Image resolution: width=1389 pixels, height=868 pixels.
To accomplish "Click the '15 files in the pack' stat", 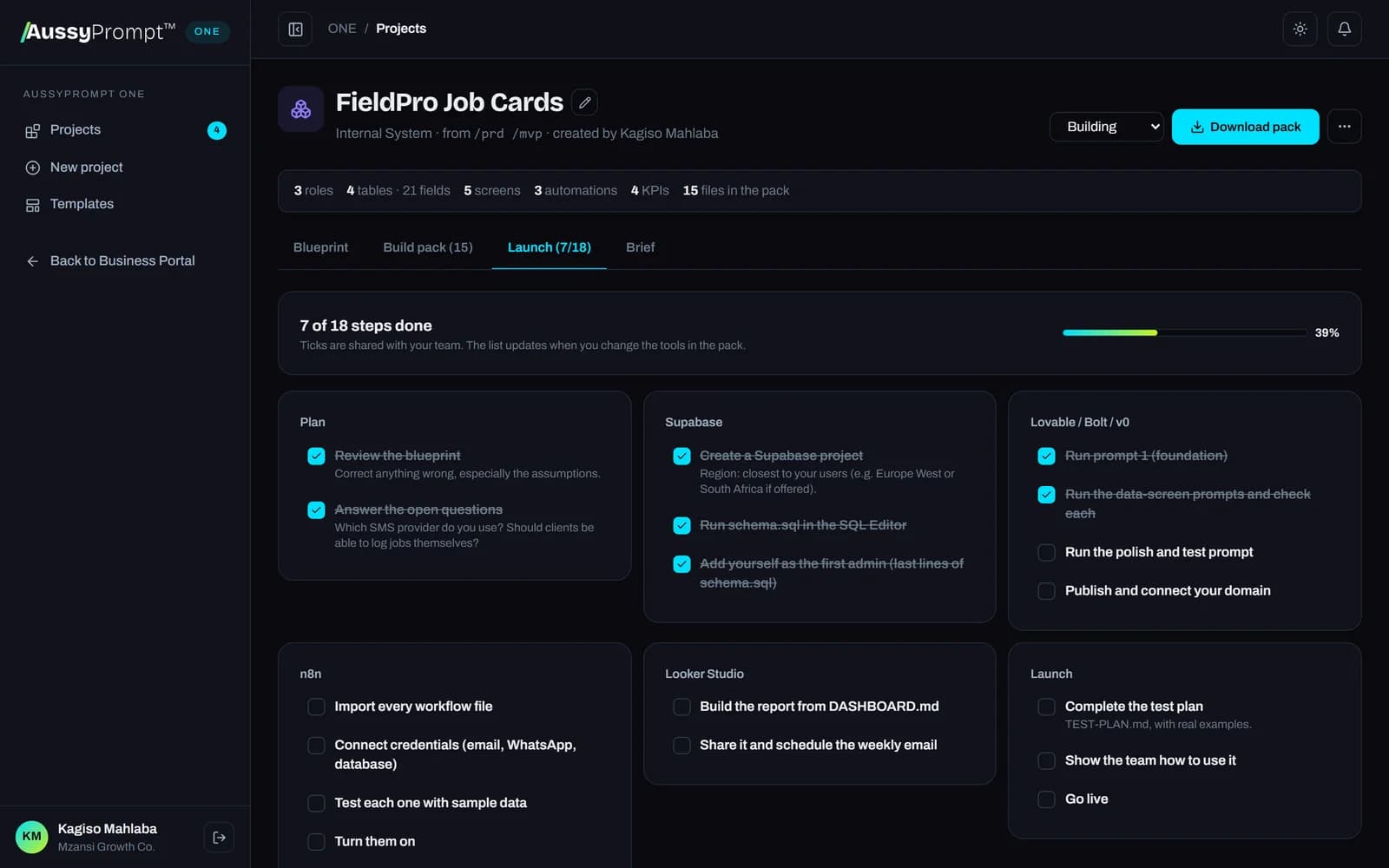I will click(736, 191).
